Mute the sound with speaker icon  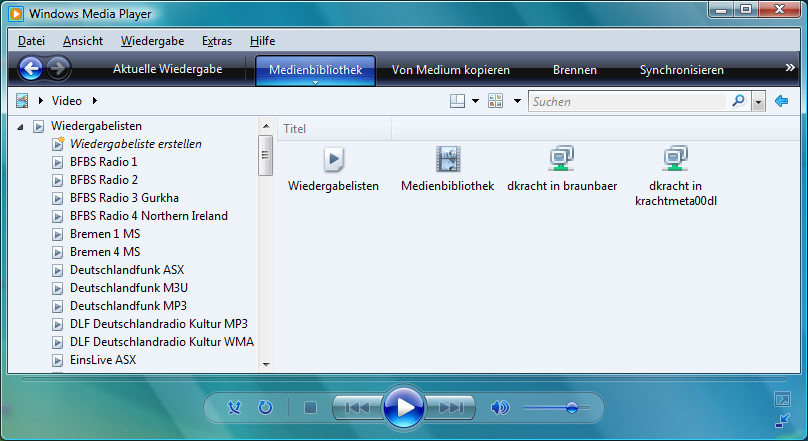pos(500,408)
